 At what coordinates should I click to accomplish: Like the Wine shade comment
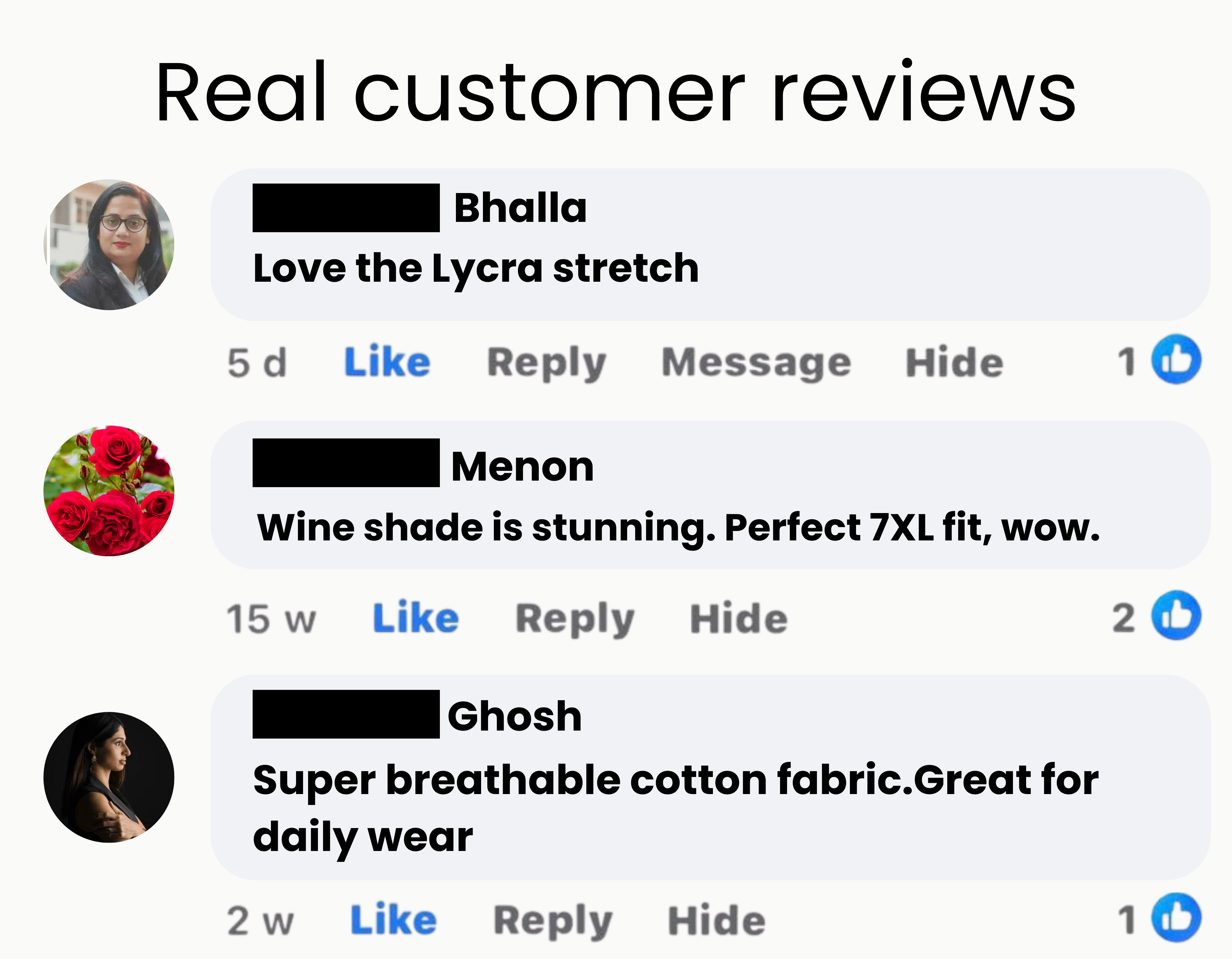click(416, 618)
